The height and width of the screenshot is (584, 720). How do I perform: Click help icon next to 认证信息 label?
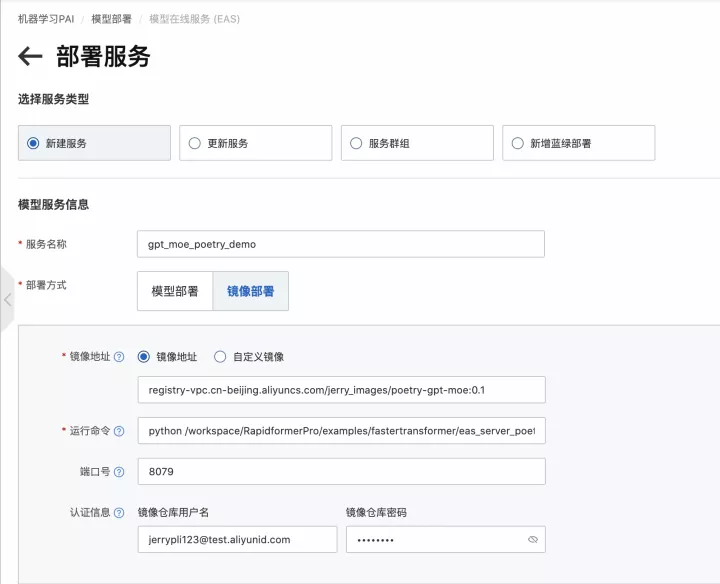tap(119, 513)
